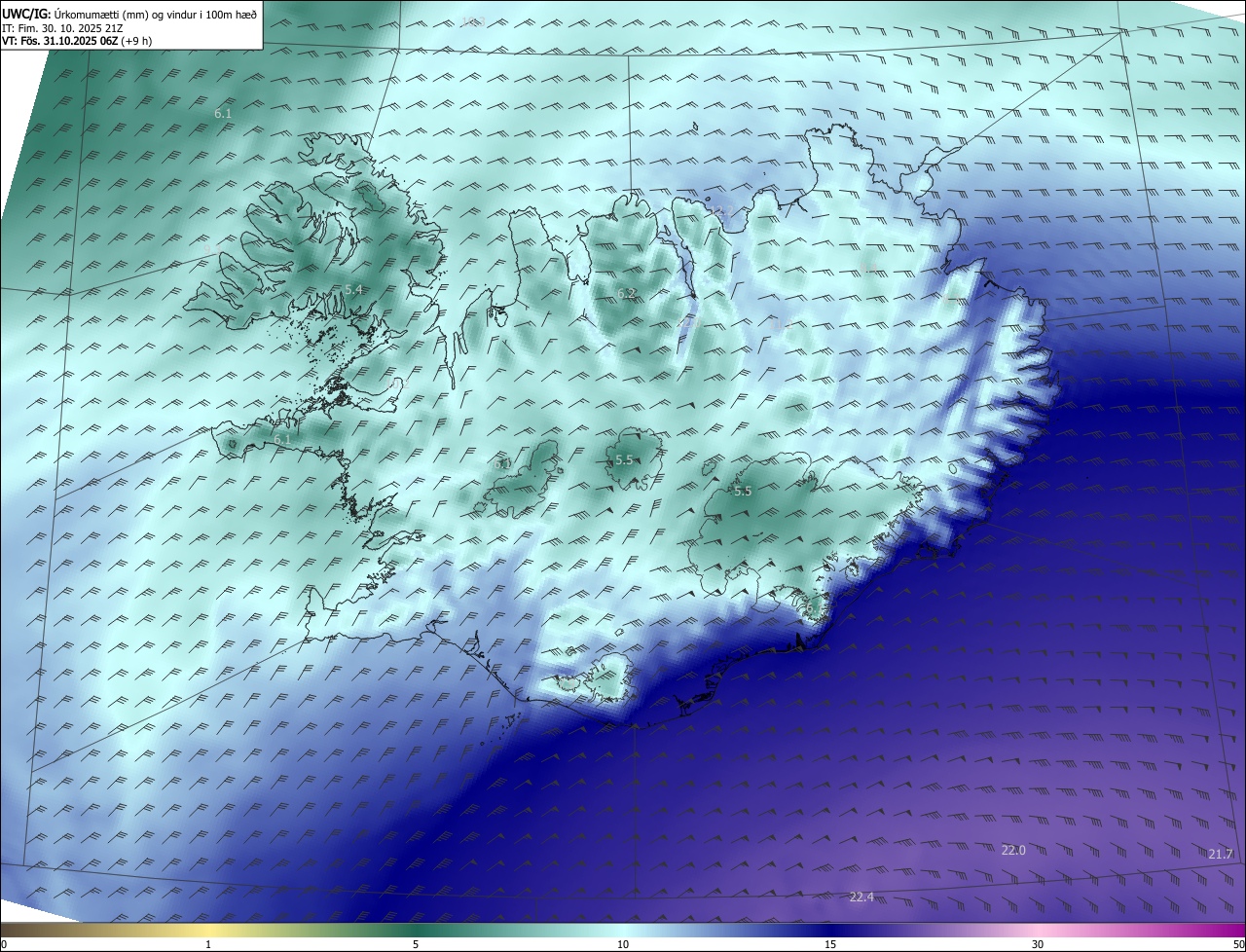
Task: Click tick label "10" on the color scale
Action: pos(623,945)
